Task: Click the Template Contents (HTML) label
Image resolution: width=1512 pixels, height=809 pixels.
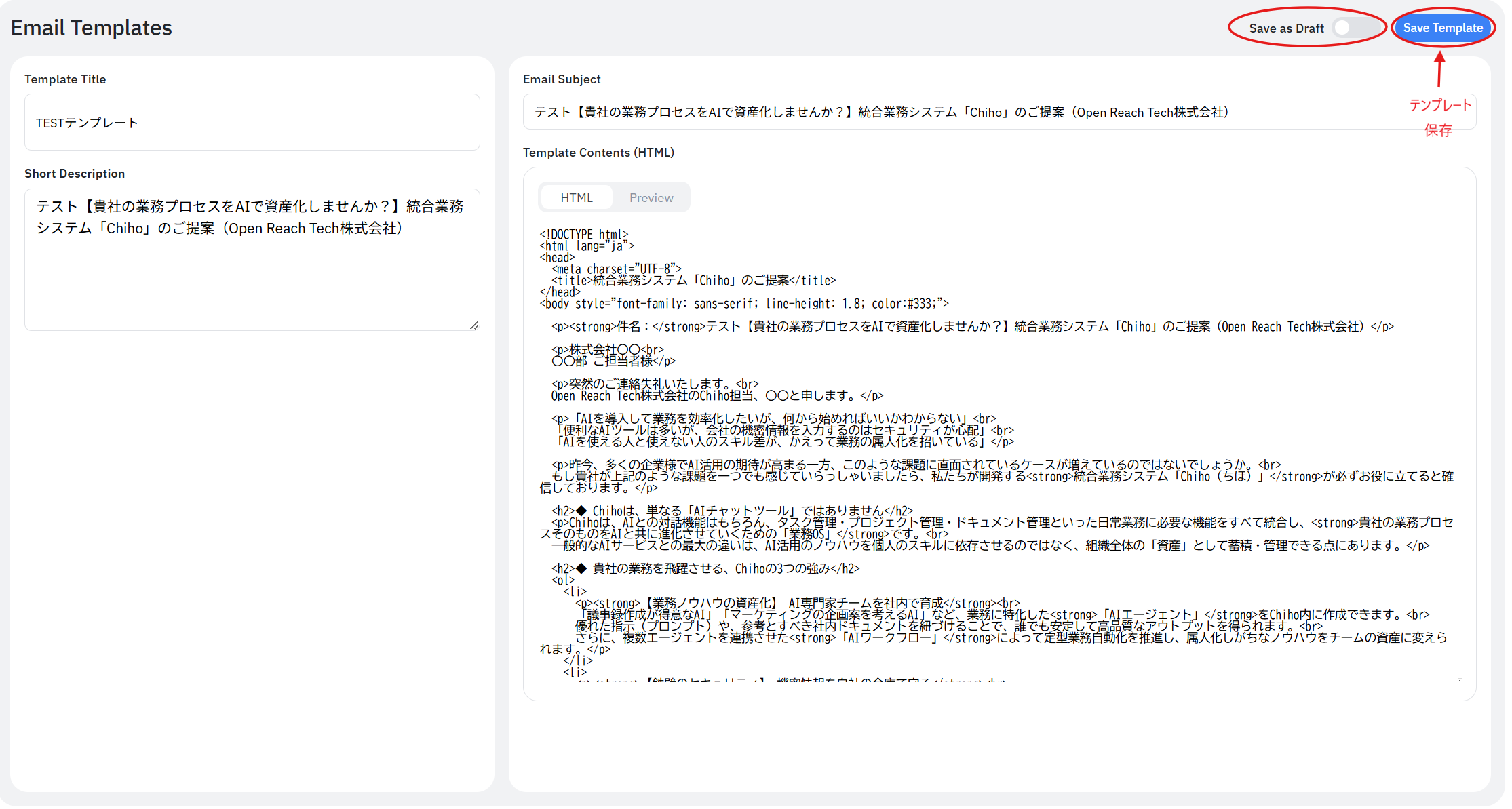Action: tap(598, 153)
